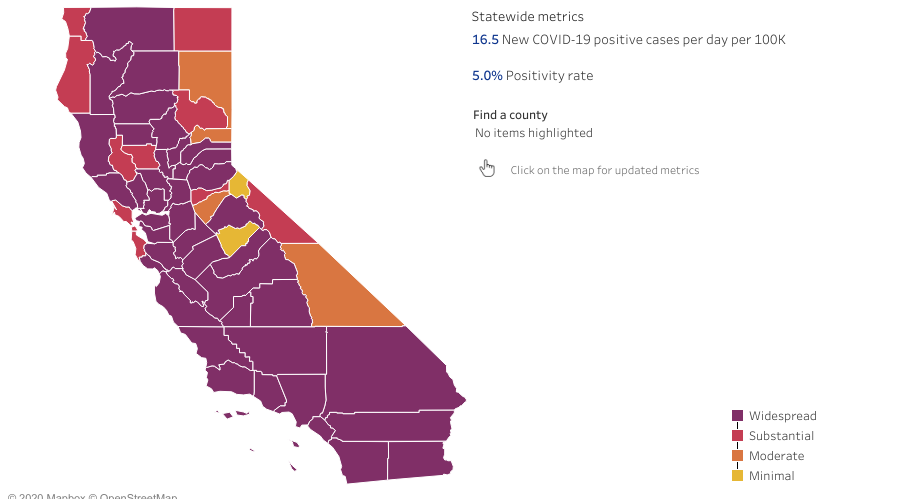Select red Modoc County in northeast corner
The height and width of the screenshot is (499, 909).
click(x=202, y=27)
